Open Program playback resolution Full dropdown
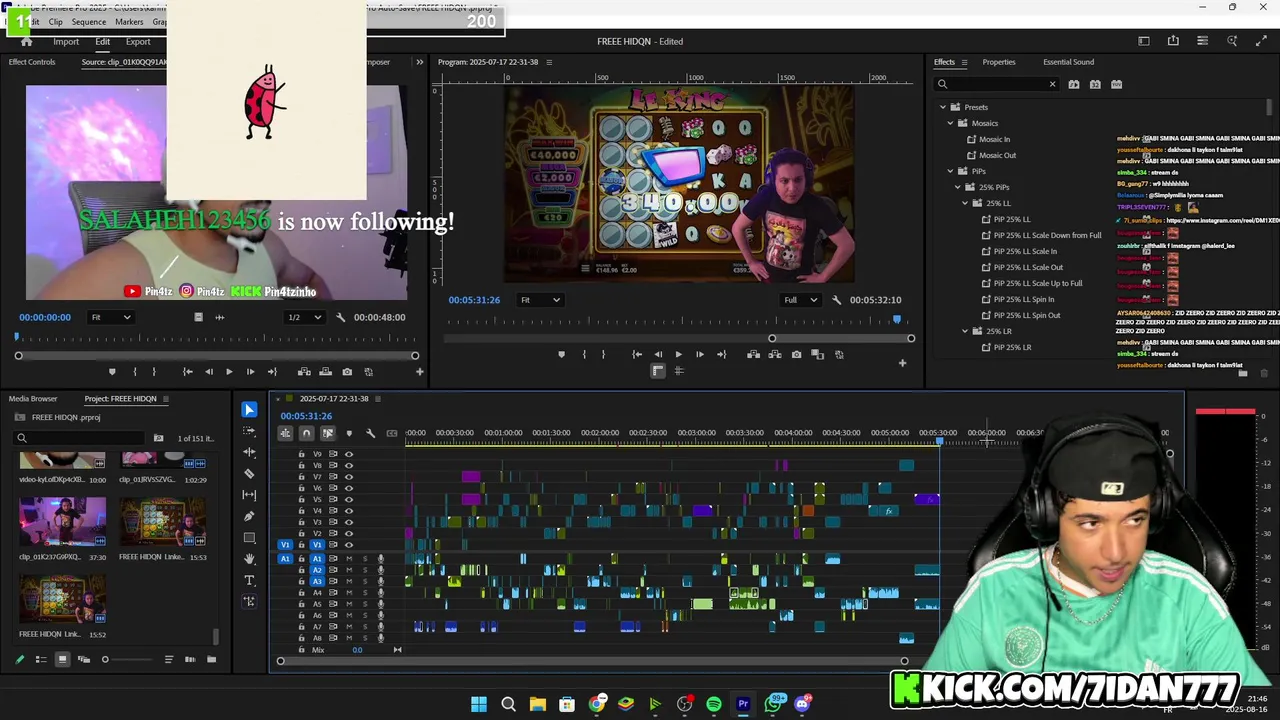Image resolution: width=1280 pixels, height=720 pixels. point(801,300)
